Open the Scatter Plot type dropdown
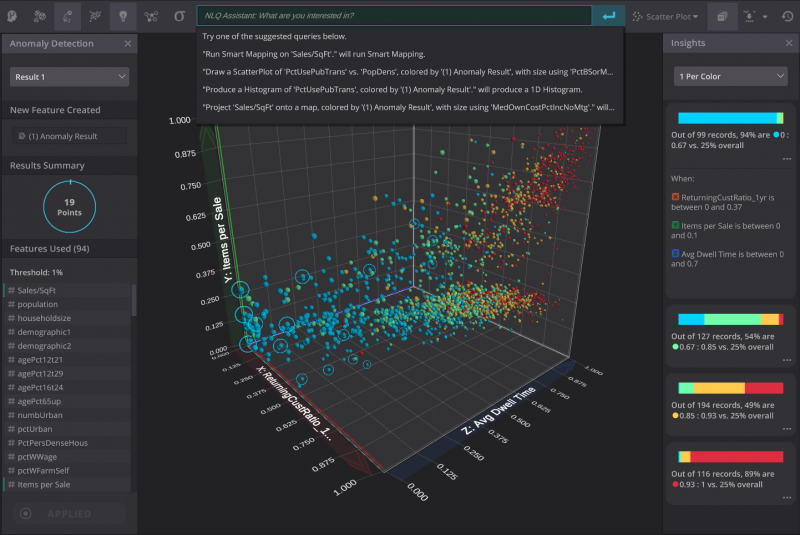Image resolution: width=800 pixels, height=535 pixels. pyautogui.click(x=666, y=17)
